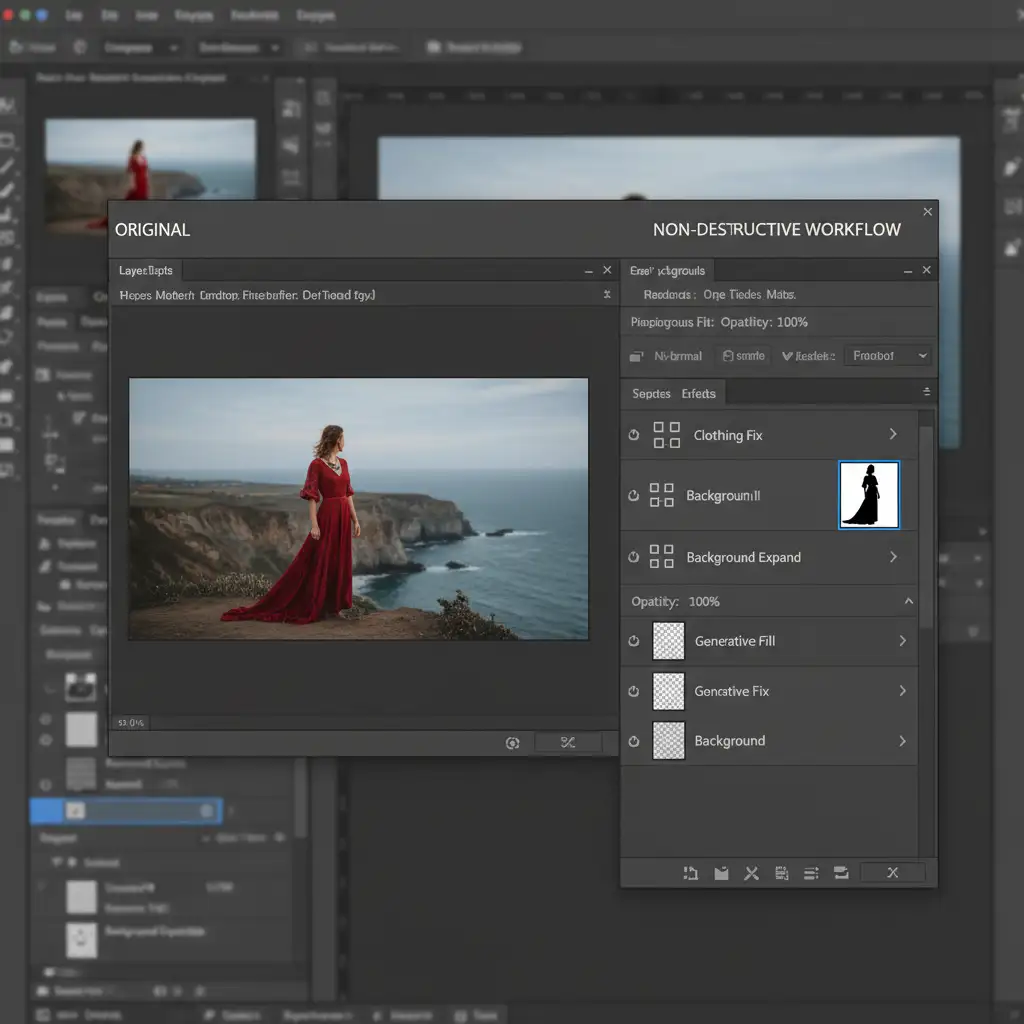This screenshot has width=1024, height=1024.
Task: Click the button right of the target icon
Action: coord(568,743)
